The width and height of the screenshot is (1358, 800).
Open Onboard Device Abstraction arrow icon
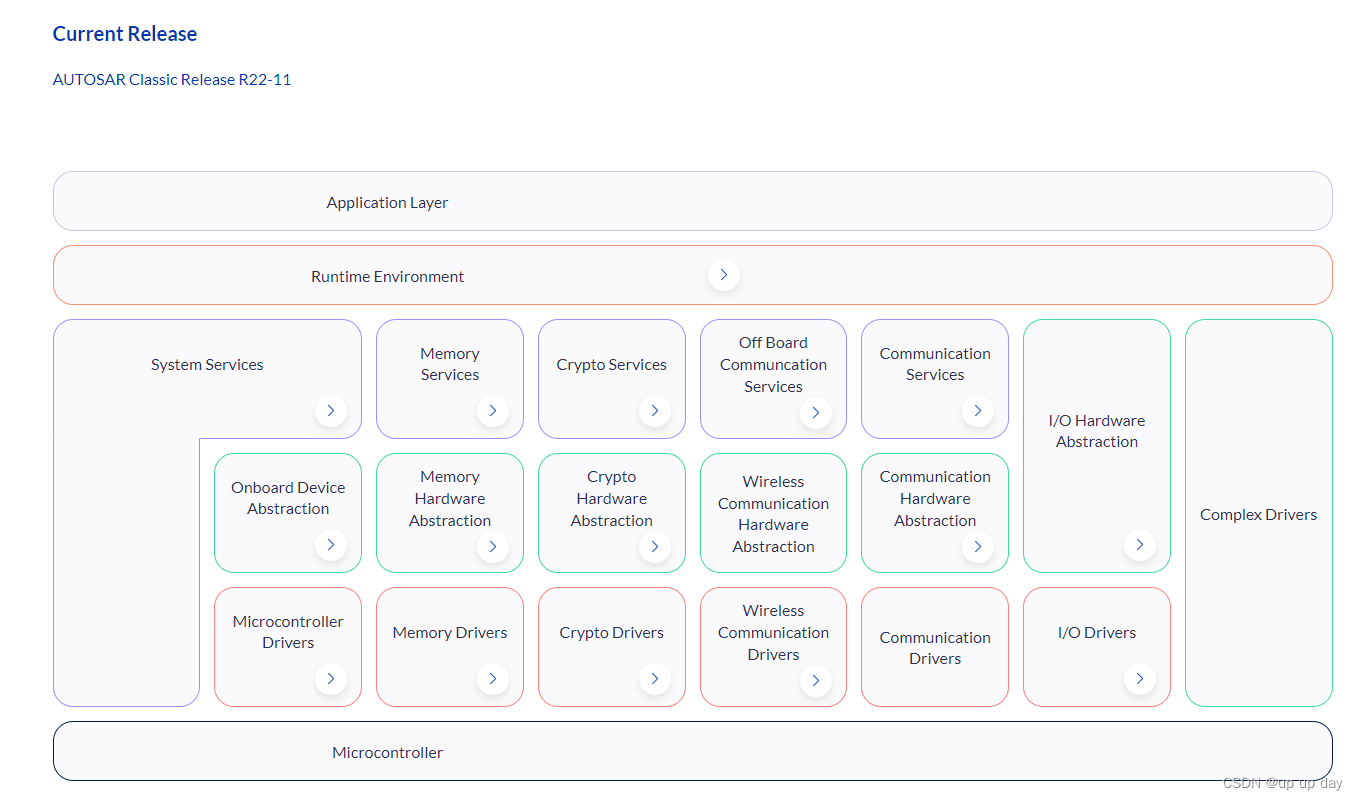pos(330,545)
